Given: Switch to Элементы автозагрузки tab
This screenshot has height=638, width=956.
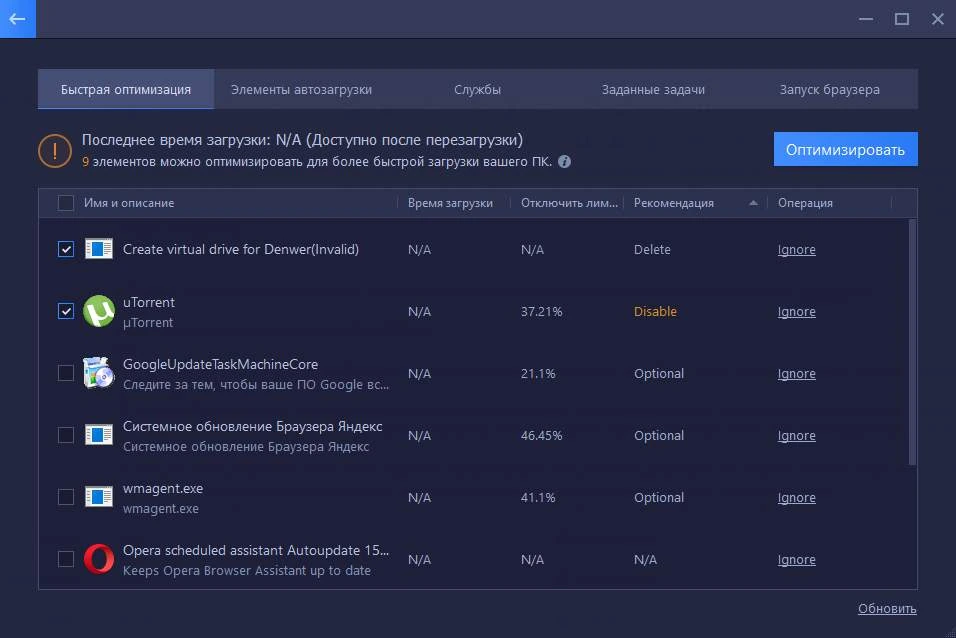Looking at the screenshot, I should (x=301, y=89).
